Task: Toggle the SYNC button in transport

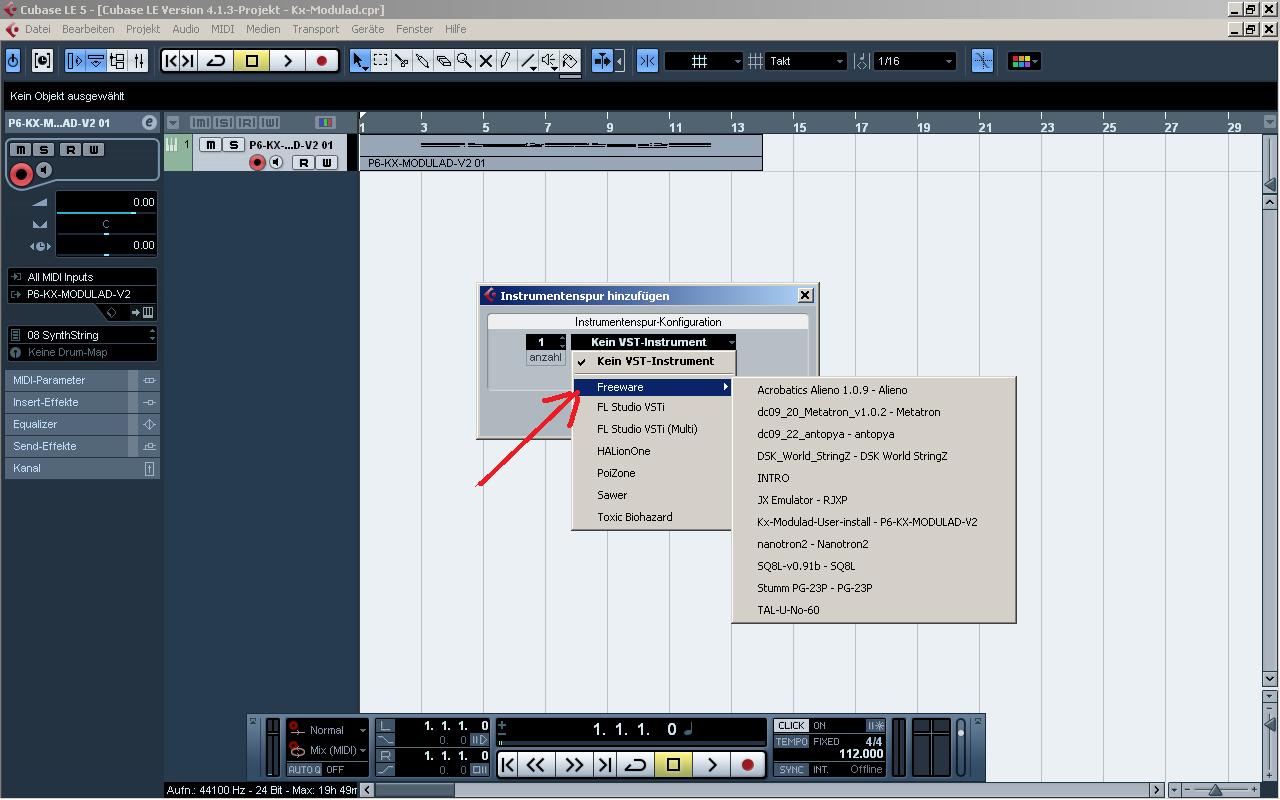Action: click(x=791, y=769)
